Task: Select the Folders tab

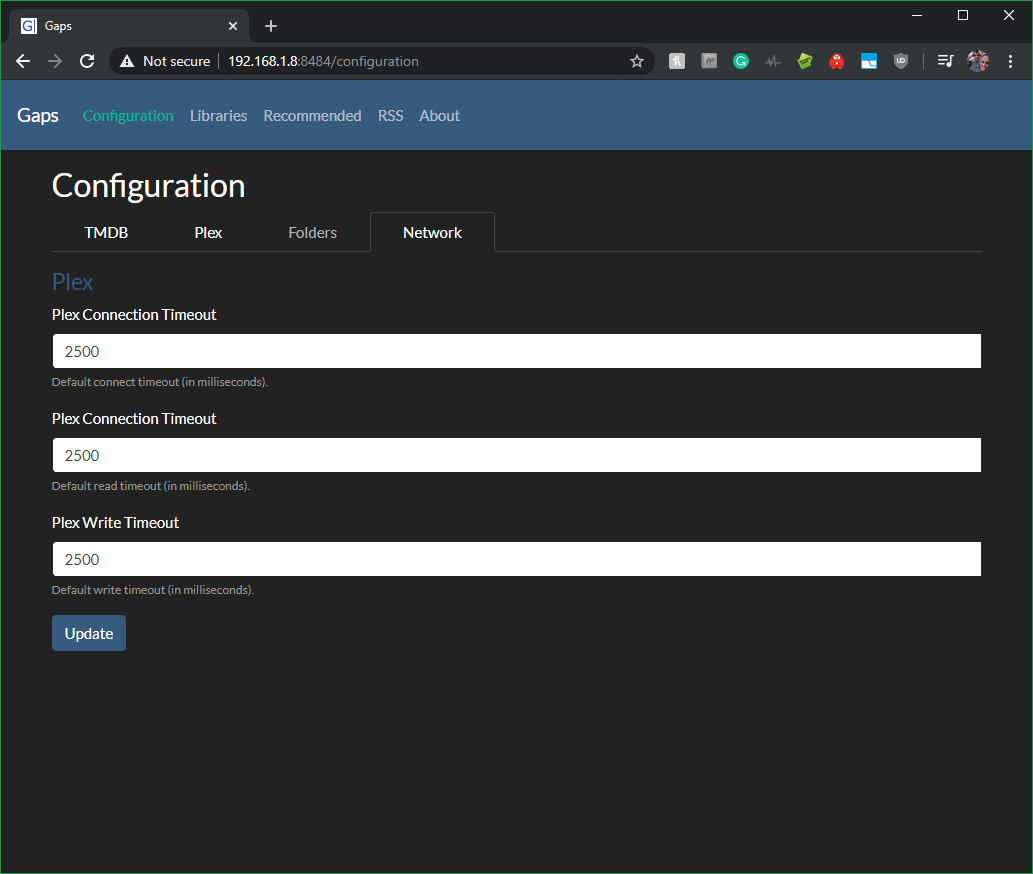Action: [x=312, y=232]
